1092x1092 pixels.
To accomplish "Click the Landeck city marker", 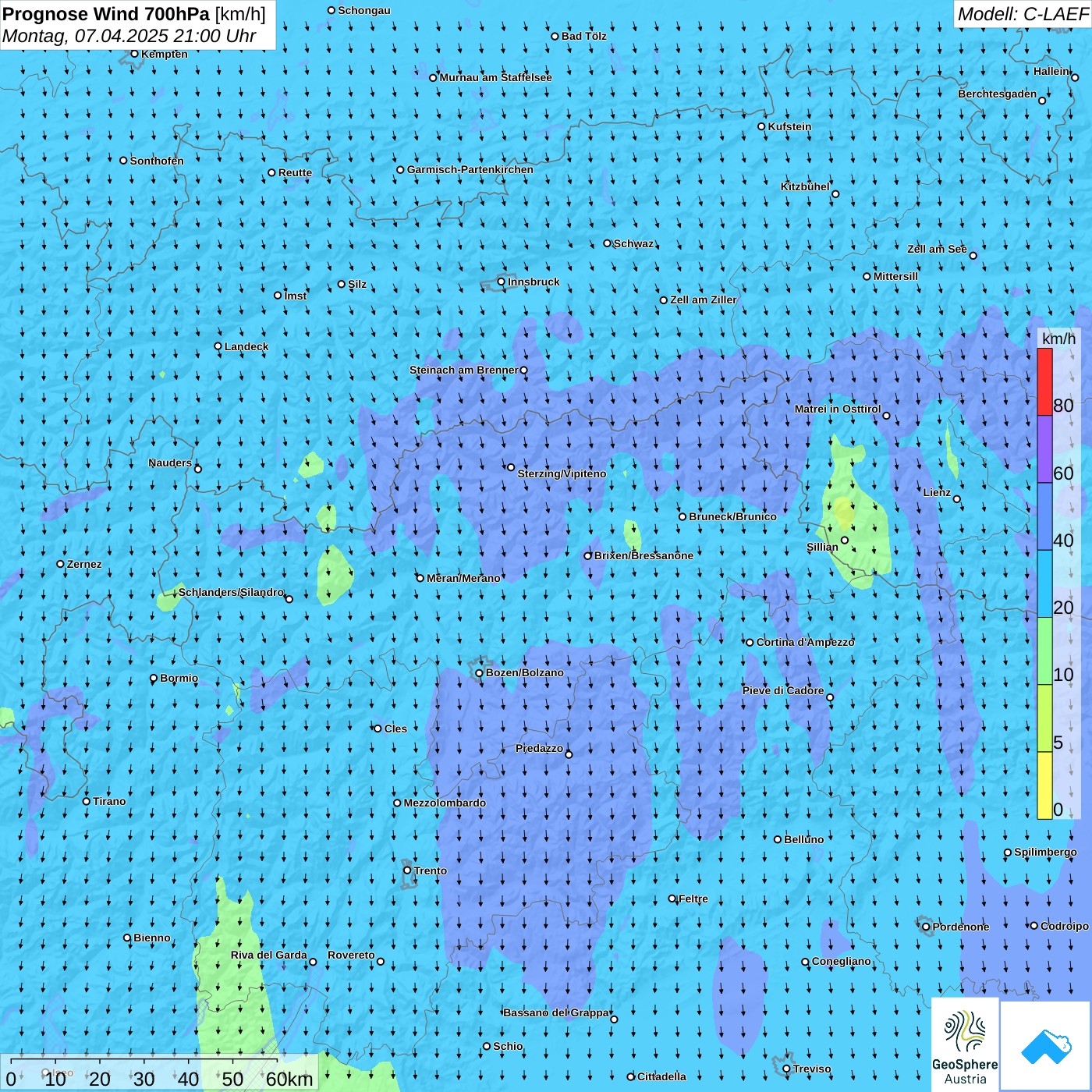I will point(218,346).
